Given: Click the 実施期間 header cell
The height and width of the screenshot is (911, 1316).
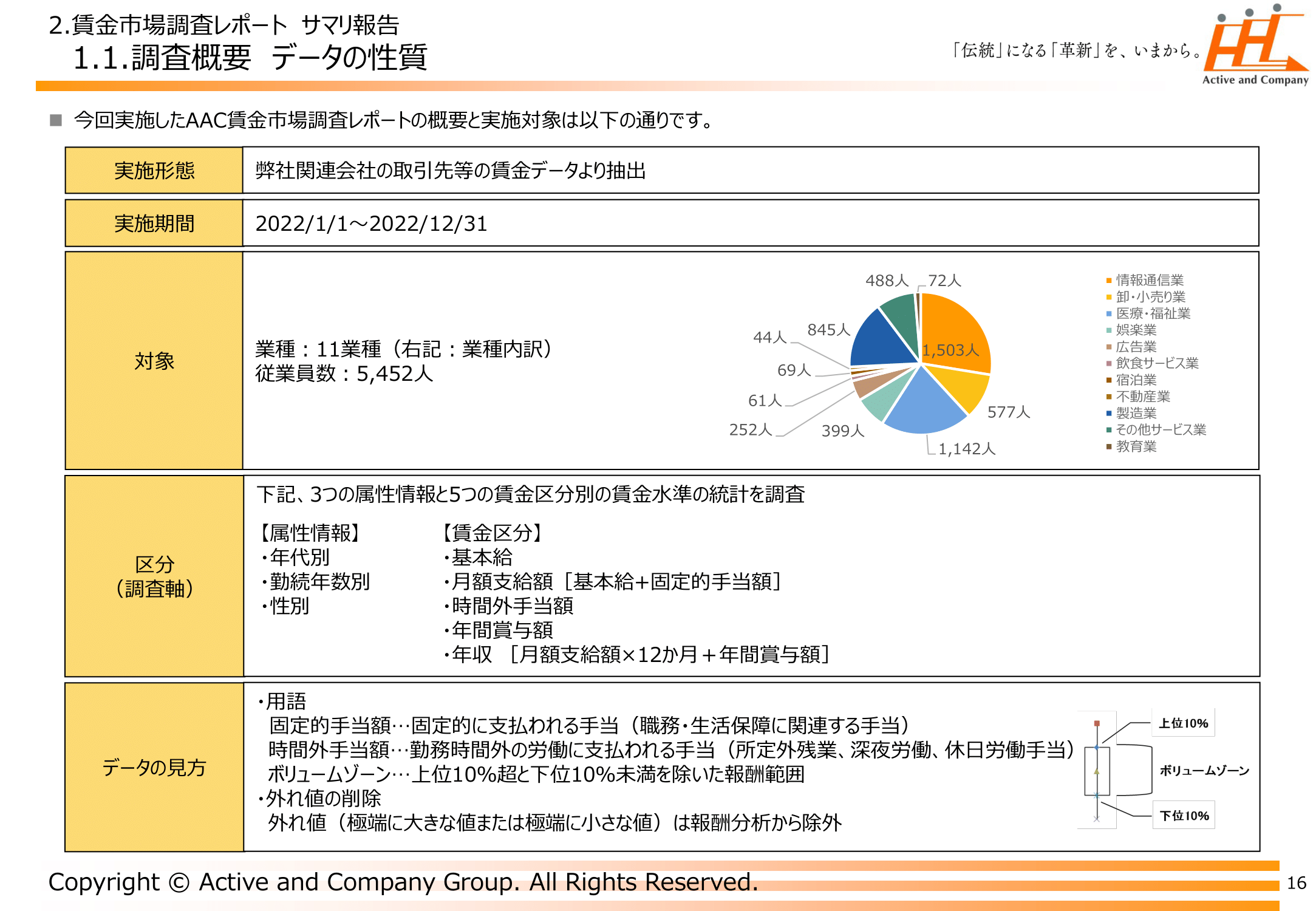Looking at the screenshot, I should pyautogui.click(x=154, y=223).
